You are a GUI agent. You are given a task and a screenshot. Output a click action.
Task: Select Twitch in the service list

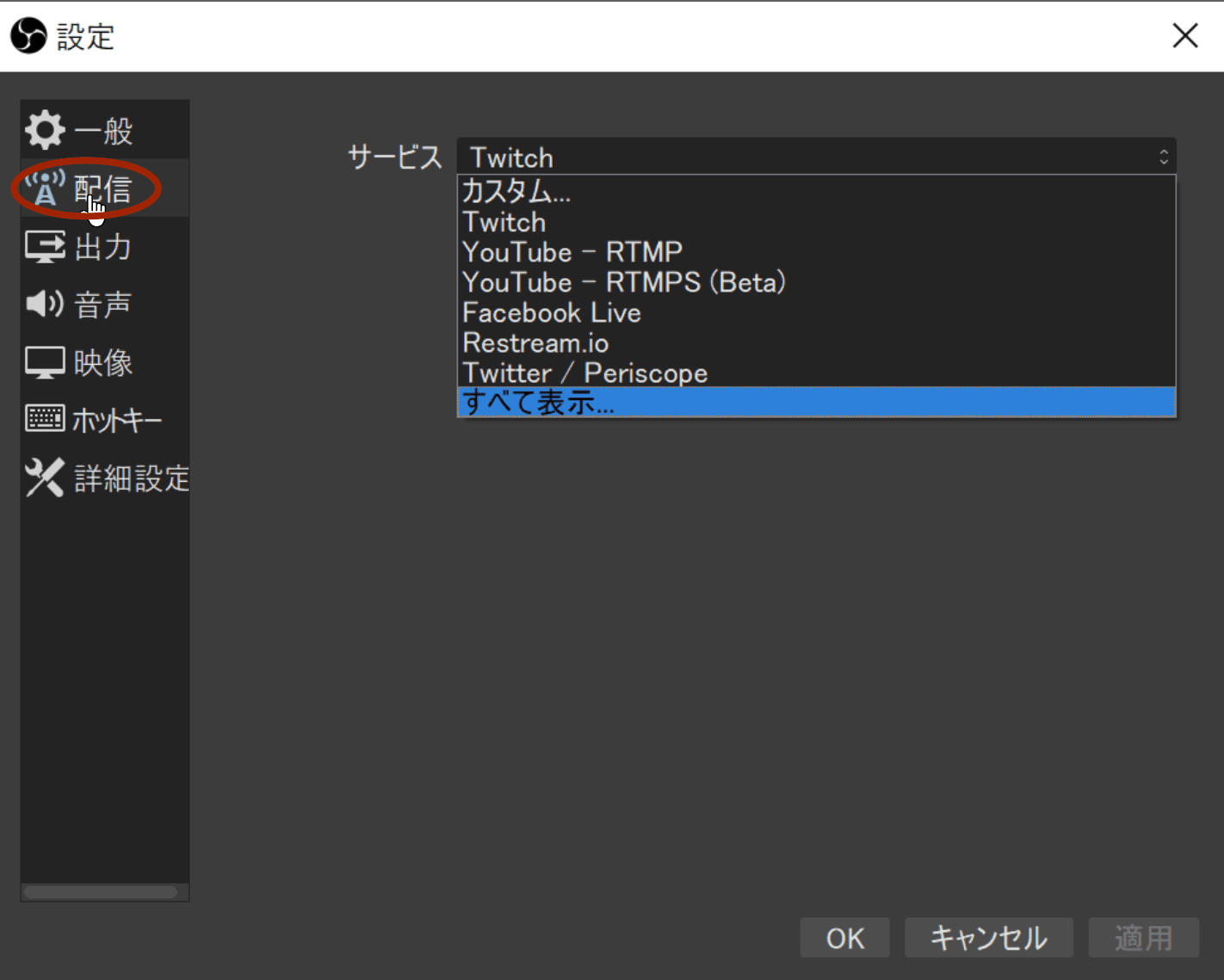[816, 222]
